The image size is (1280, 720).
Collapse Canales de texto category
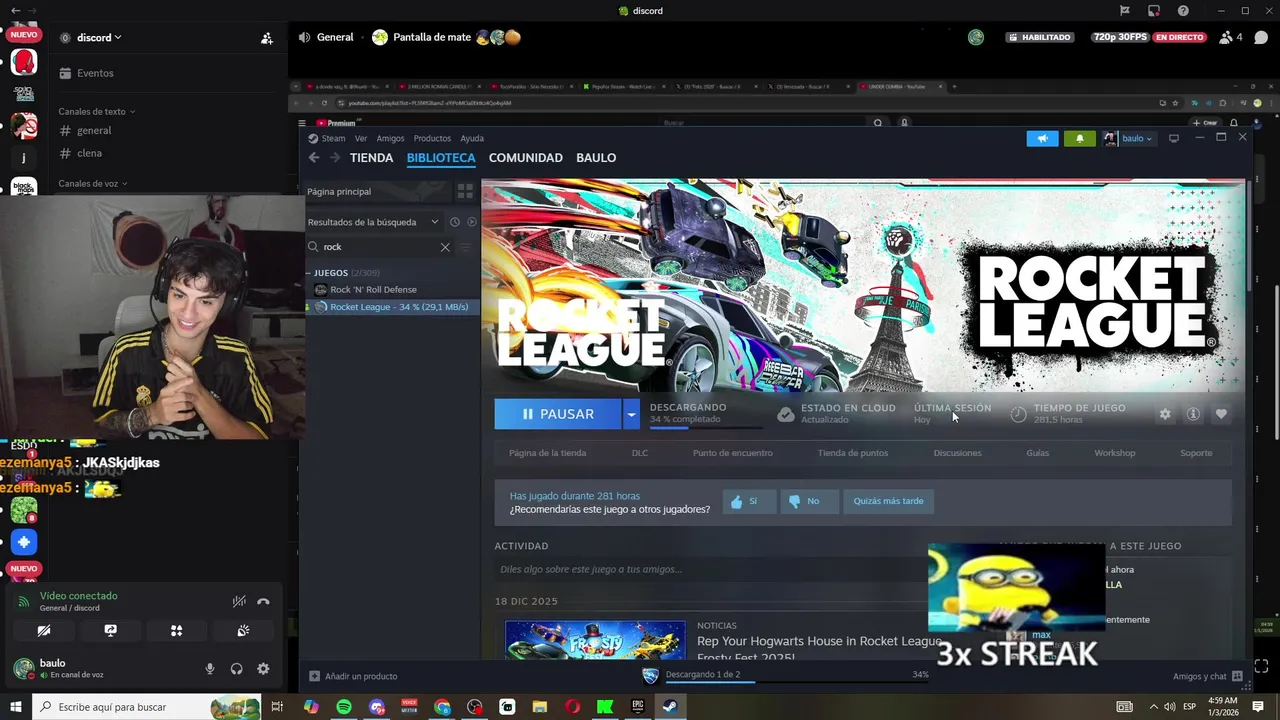tap(96, 112)
